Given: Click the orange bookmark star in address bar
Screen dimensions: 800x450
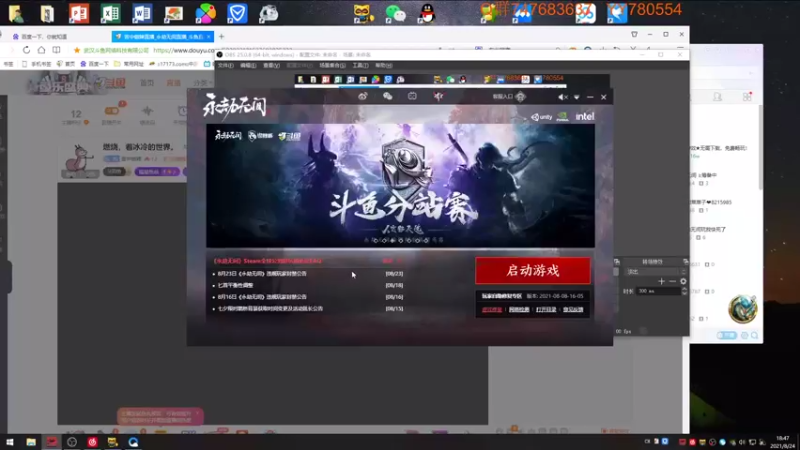Looking at the screenshot, I should (77, 51).
